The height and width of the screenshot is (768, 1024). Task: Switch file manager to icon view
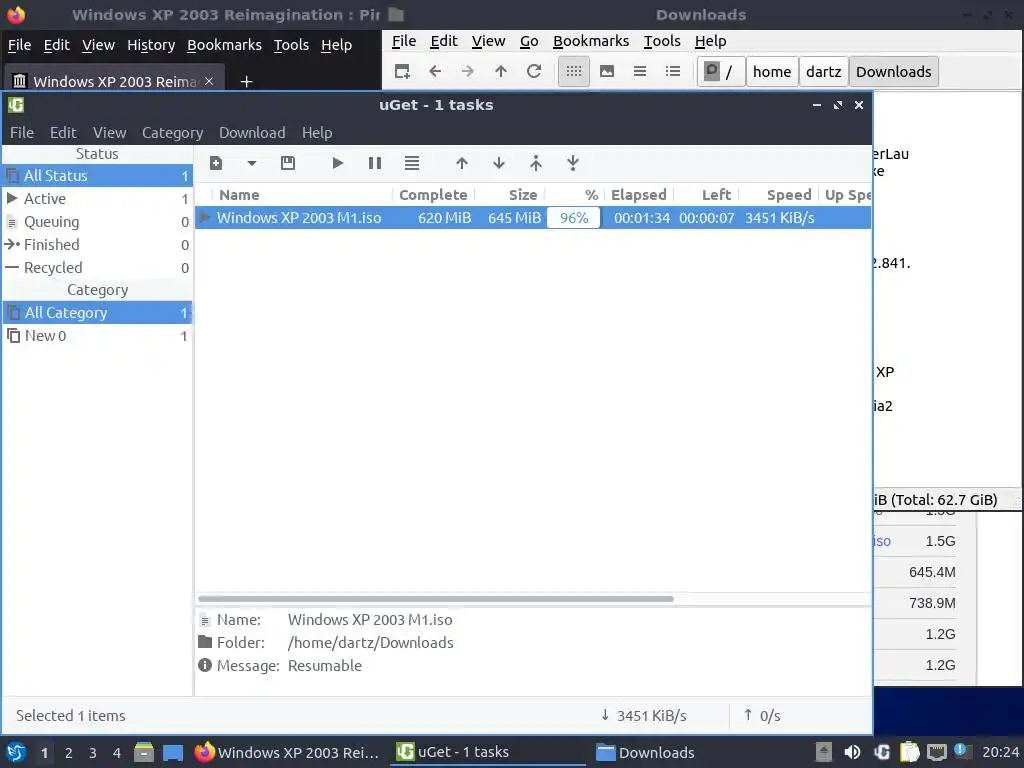tap(573, 71)
